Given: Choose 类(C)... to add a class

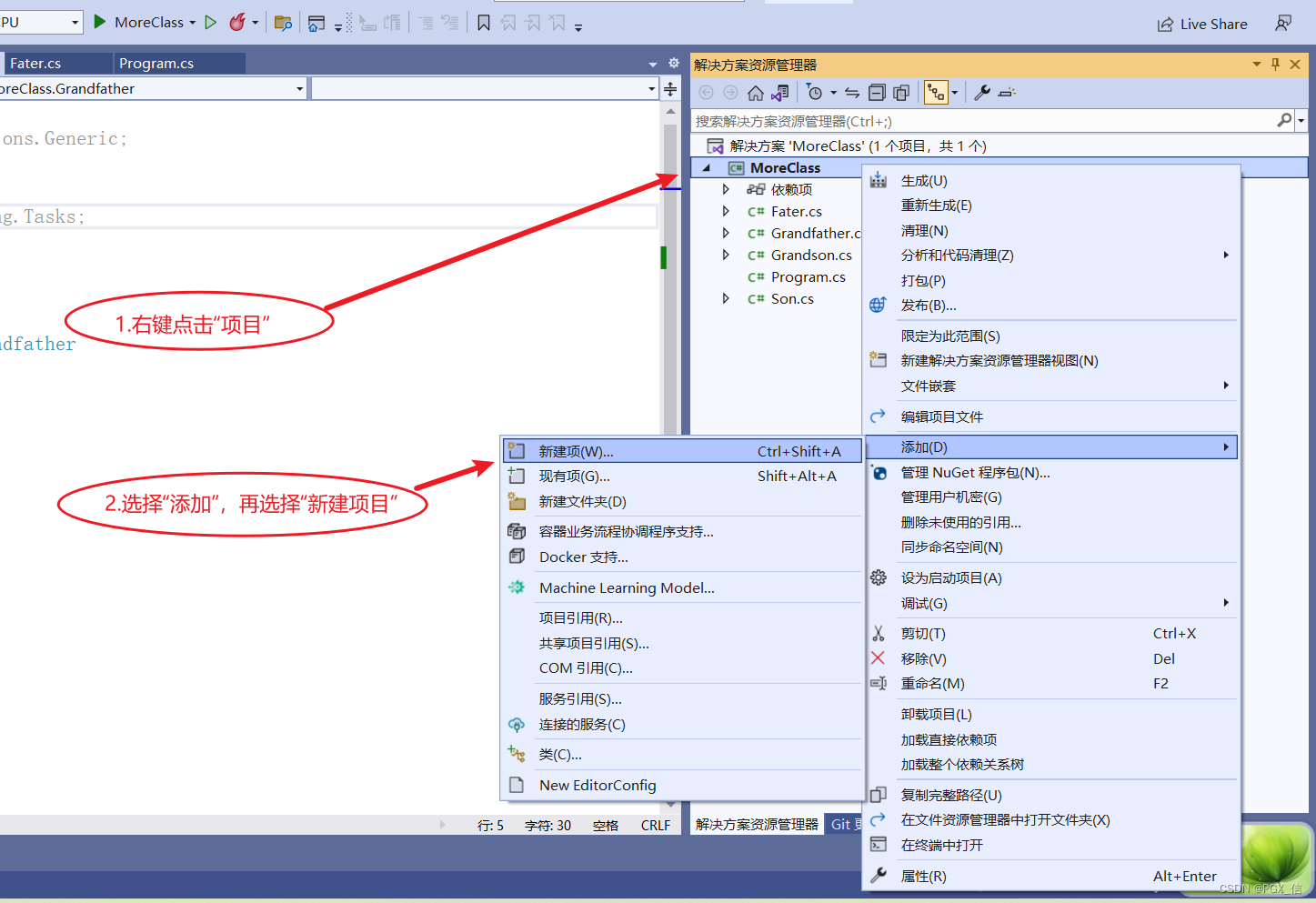Looking at the screenshot, I should (x=682, y=754).
